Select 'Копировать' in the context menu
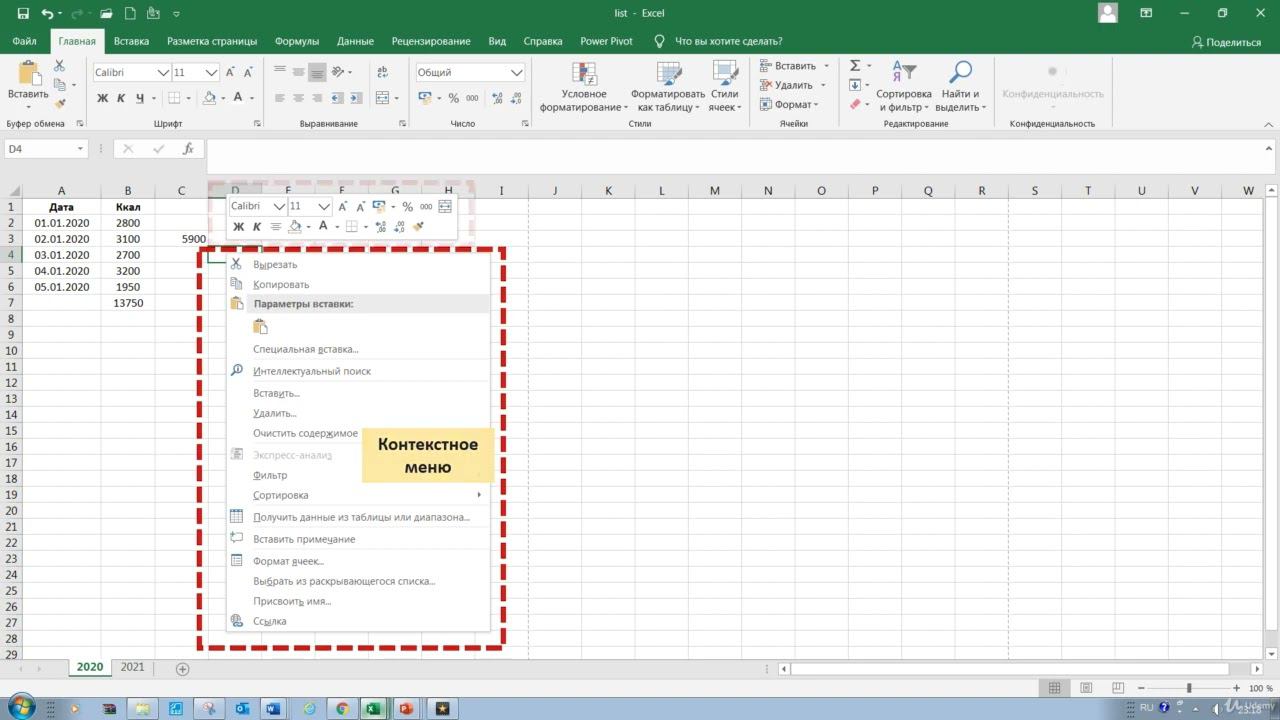 pyautogui.click(x=281, y=284)
